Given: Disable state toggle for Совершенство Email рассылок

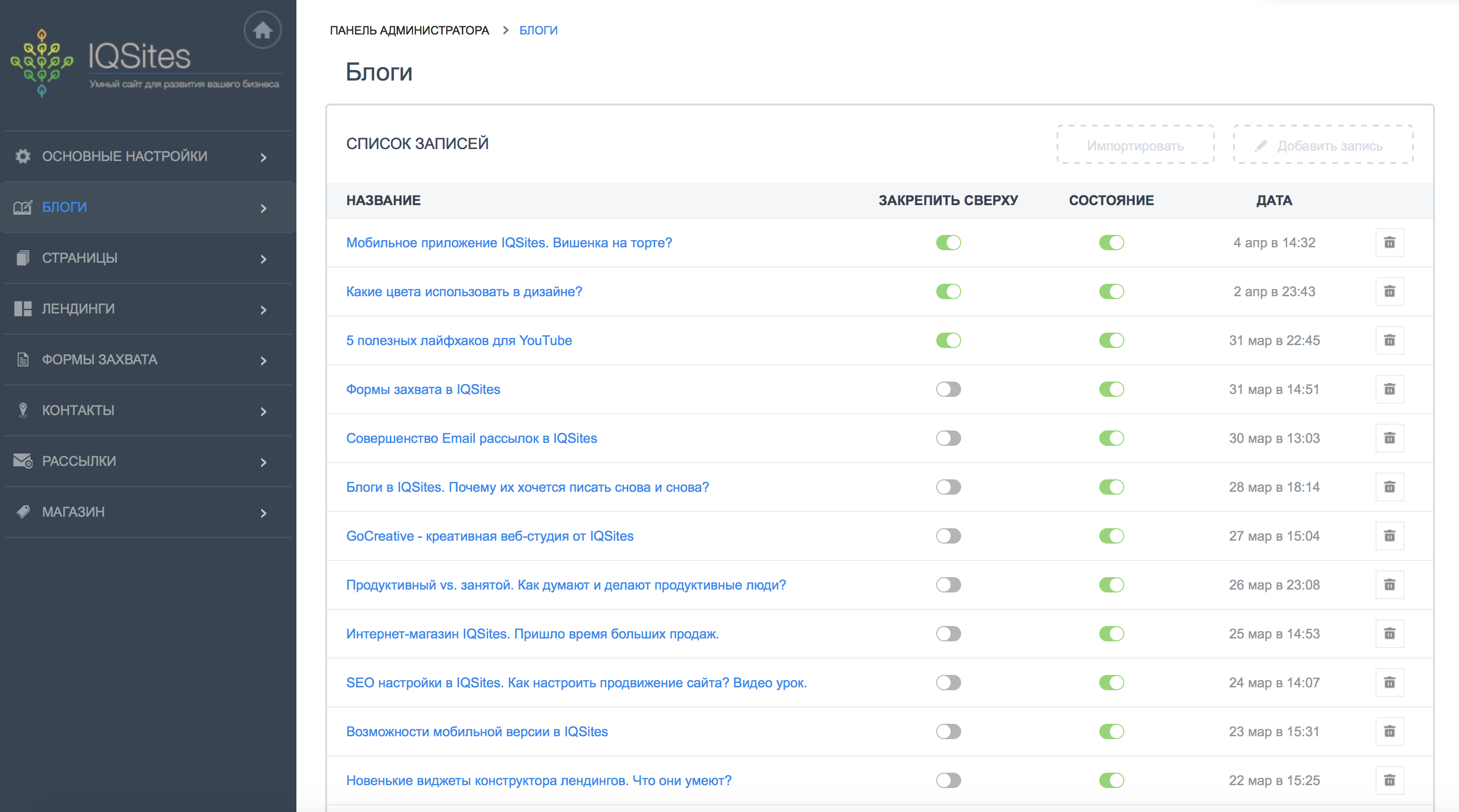Looking at the screenshot, I should point(1111,438).
